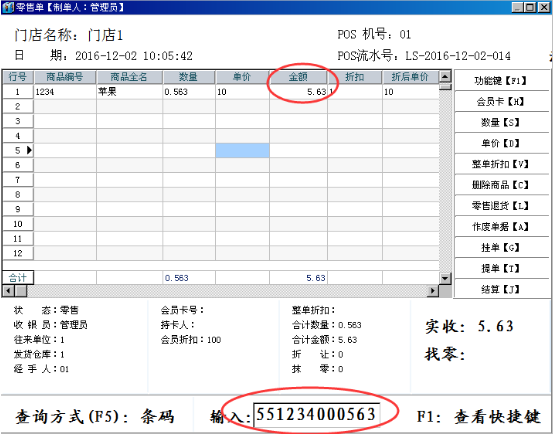
Task: Click the table scroll up arrow
Action: point(445,76)
